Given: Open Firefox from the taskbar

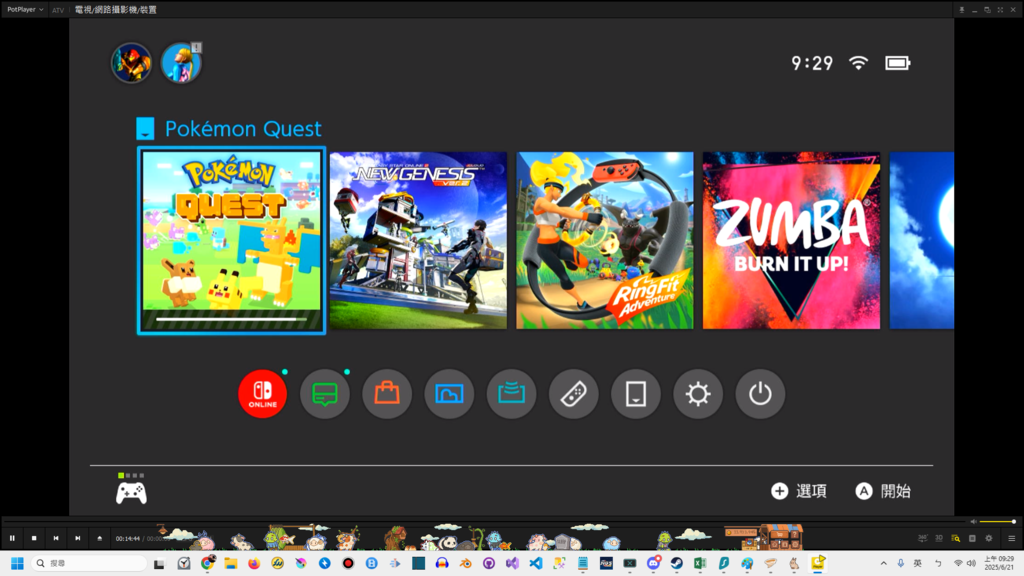Looking at the screenshot, I should 254,563.
